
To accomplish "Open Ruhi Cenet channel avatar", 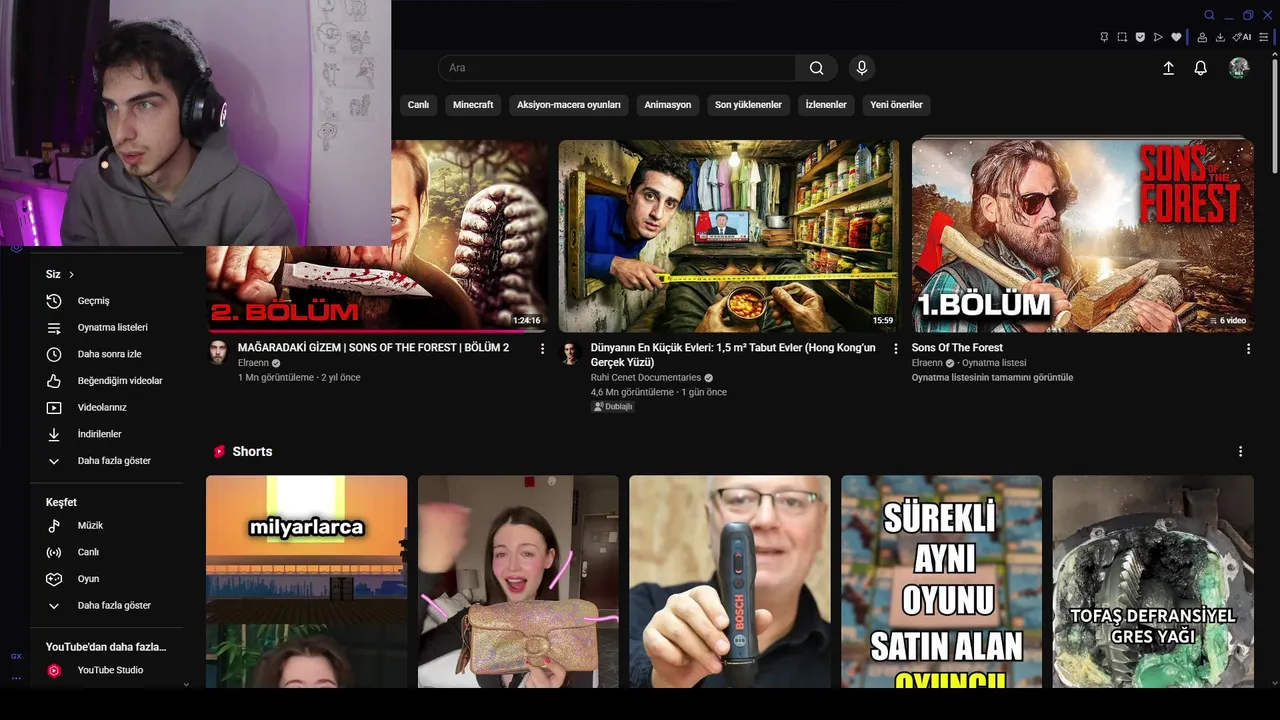I will [571, 352].
